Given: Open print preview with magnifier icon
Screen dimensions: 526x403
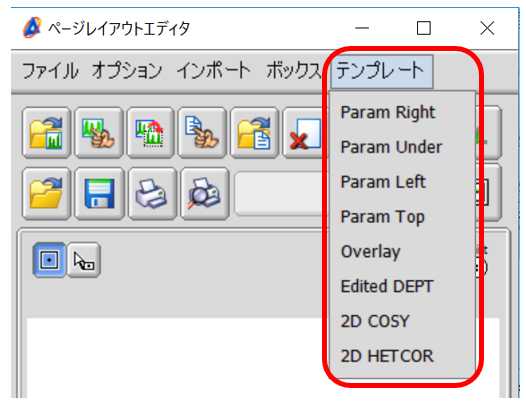Looking at the screenshot, I should [x=205, y=194].
